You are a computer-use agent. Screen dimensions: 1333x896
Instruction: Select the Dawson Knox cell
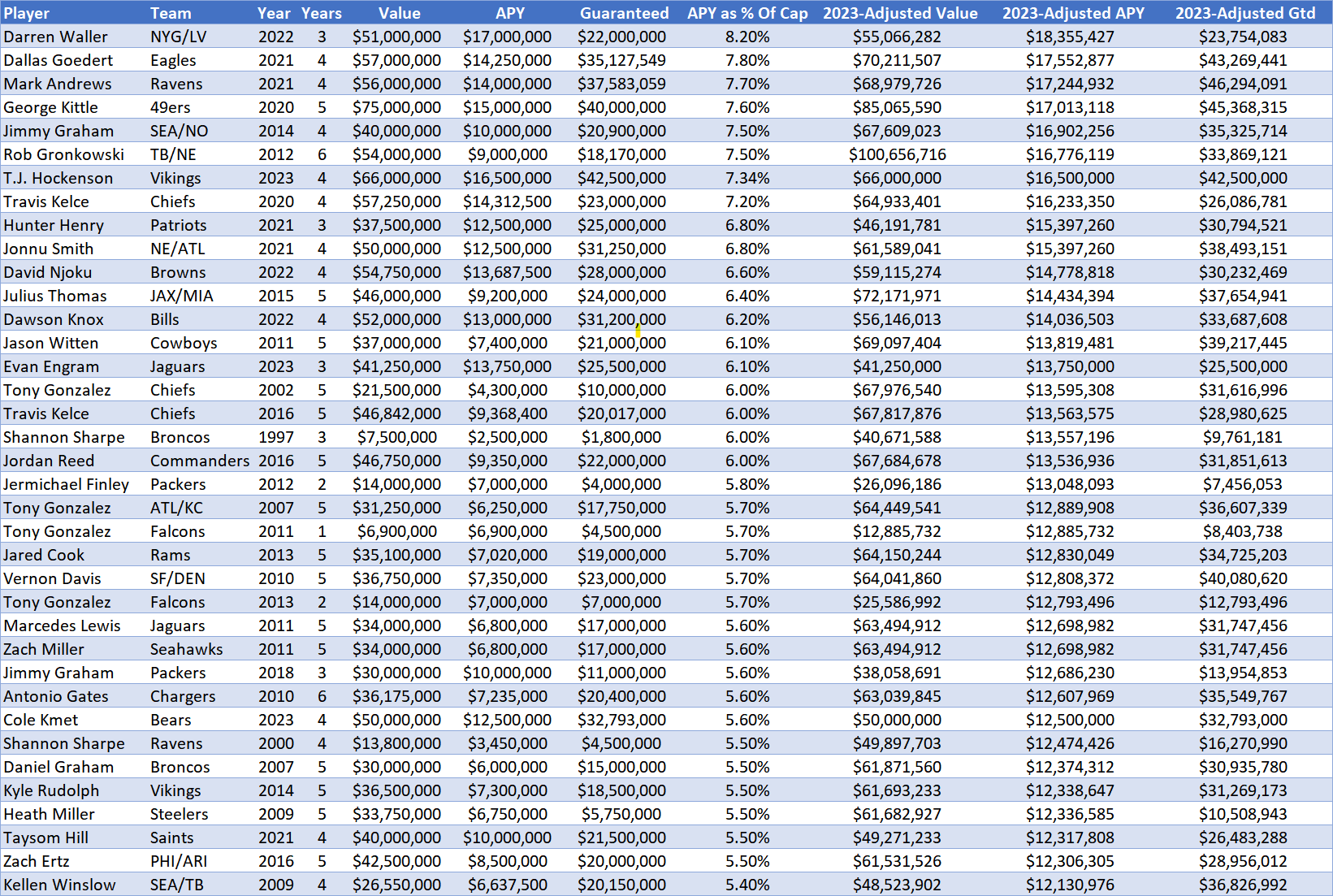click(x=54, y=319)
